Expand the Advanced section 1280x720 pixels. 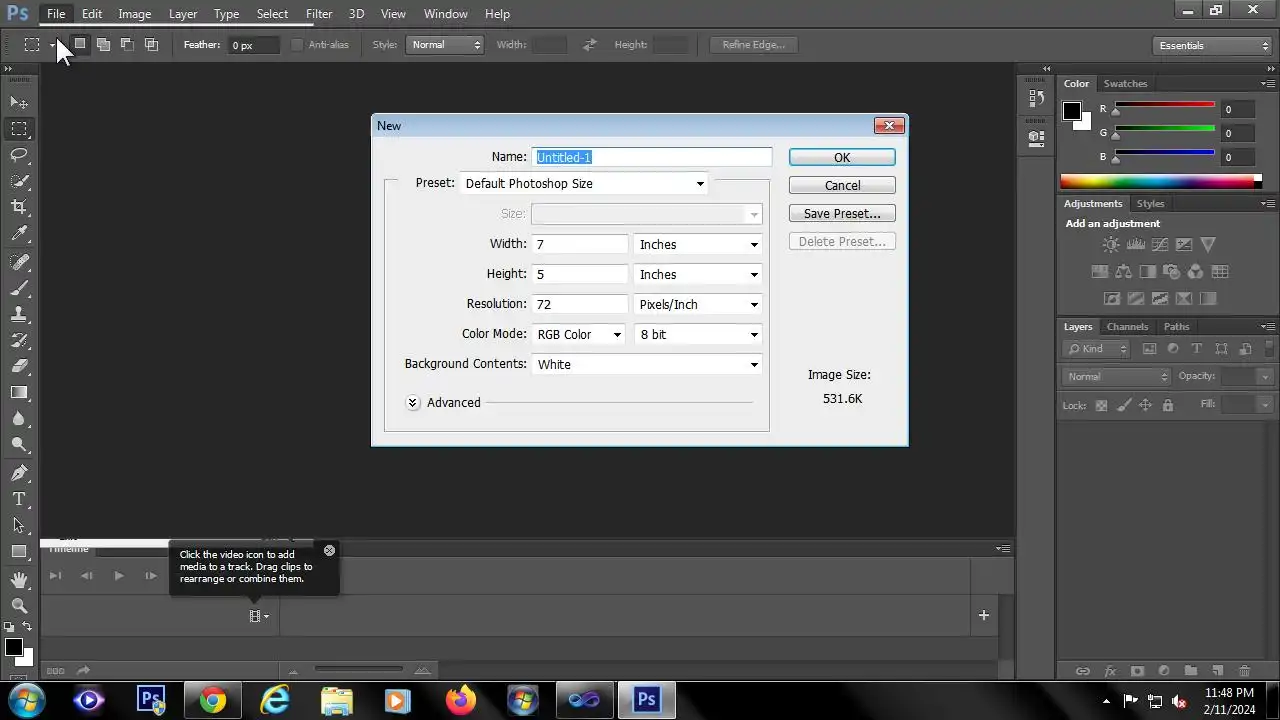click(413, 403)
